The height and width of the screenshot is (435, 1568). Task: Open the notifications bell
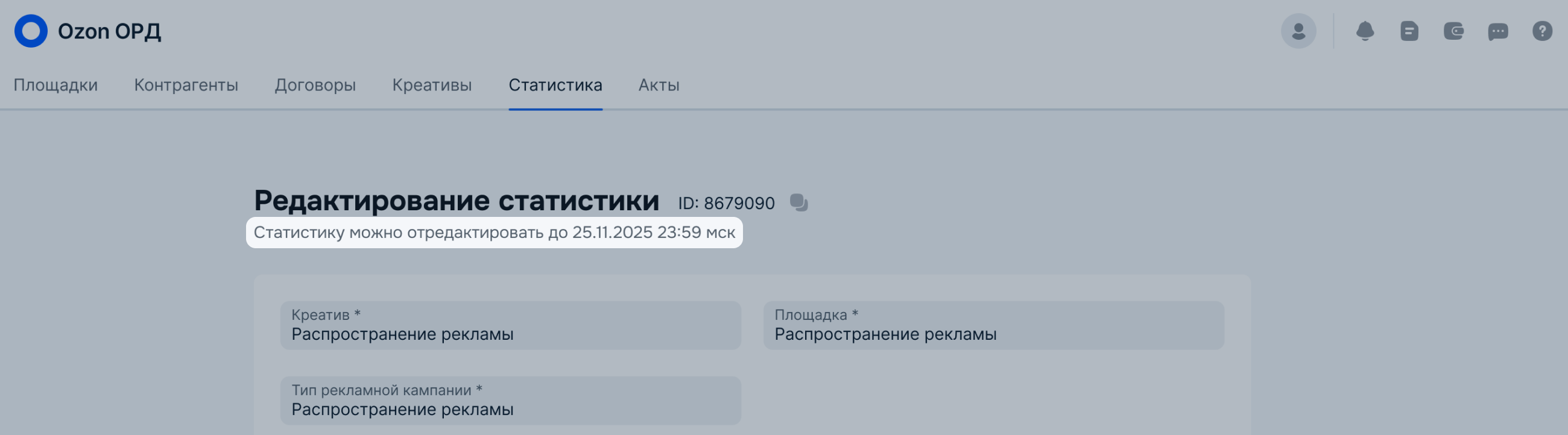point(1365,31)
